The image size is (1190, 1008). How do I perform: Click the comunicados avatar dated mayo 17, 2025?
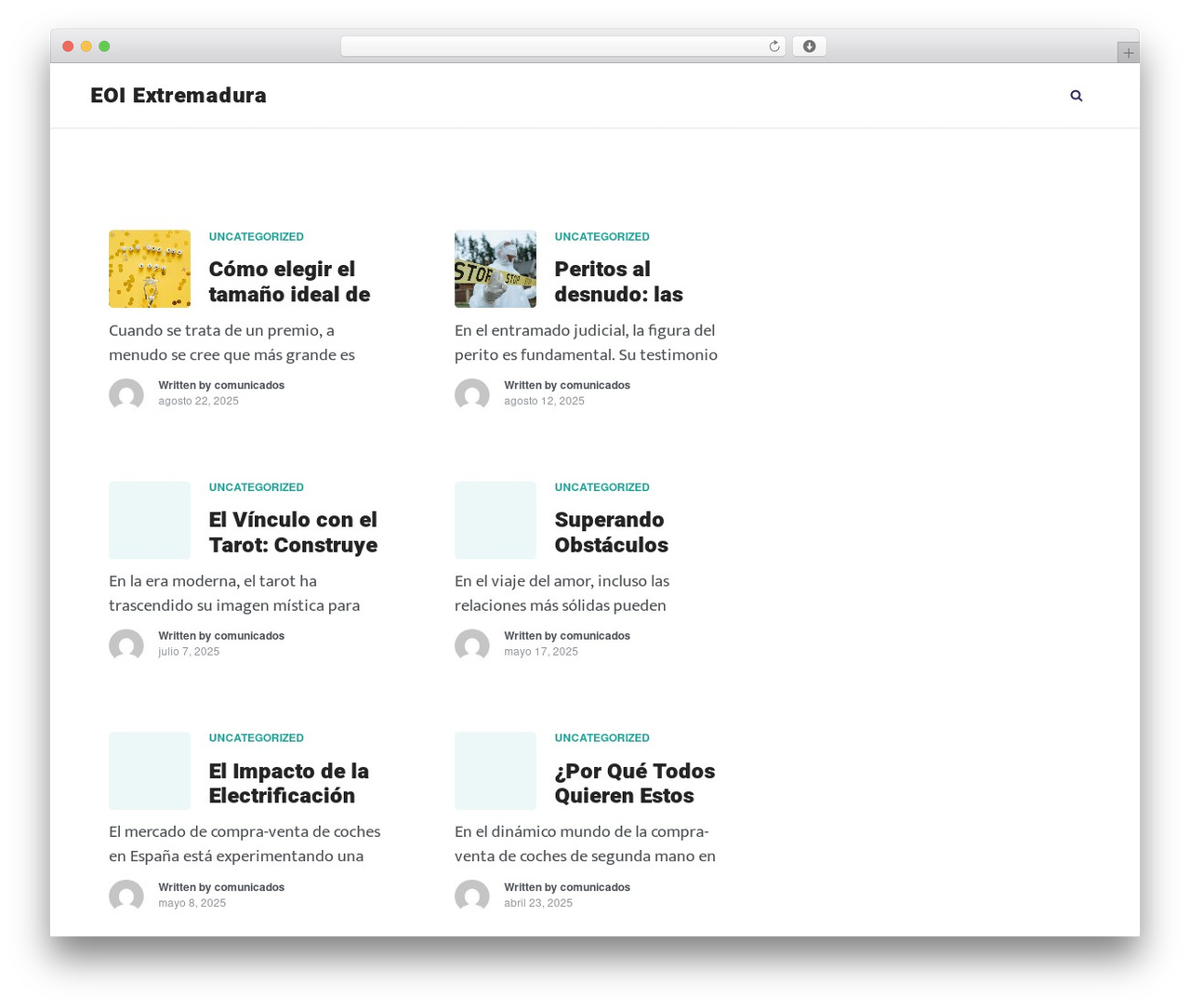click(472, 646)
